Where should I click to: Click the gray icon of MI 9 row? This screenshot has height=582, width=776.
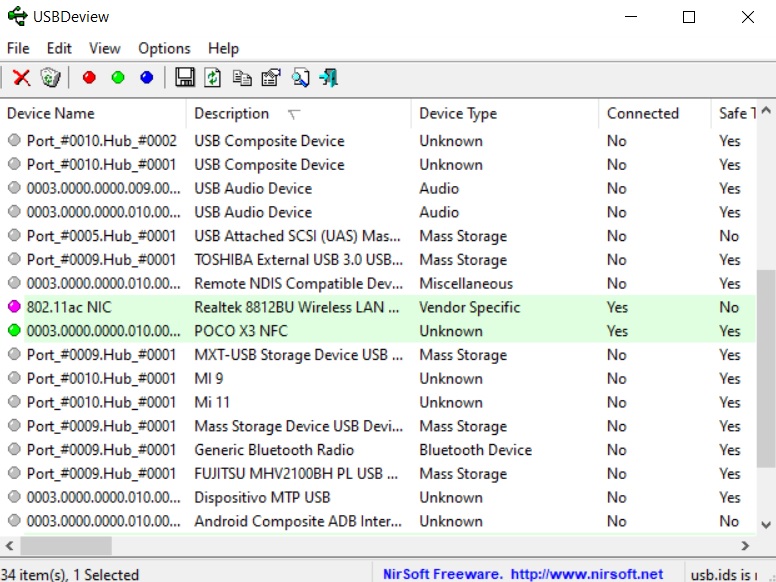coord(14,378)
